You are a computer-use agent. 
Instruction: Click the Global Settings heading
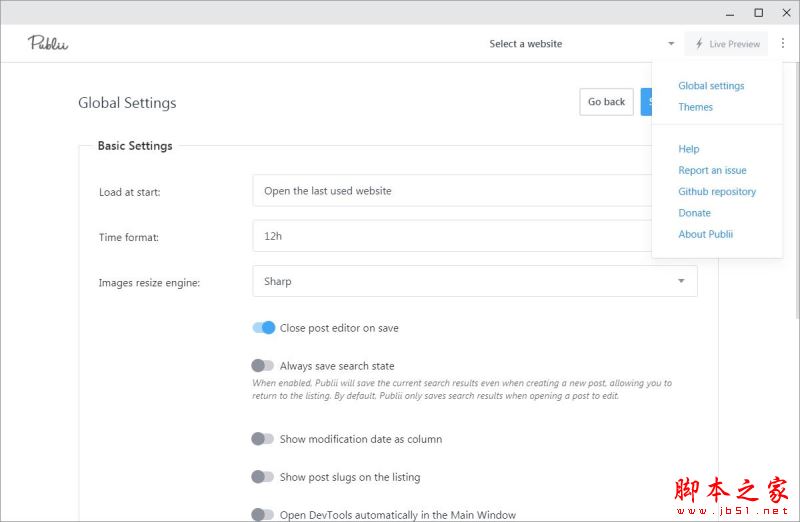coord(127,103)
